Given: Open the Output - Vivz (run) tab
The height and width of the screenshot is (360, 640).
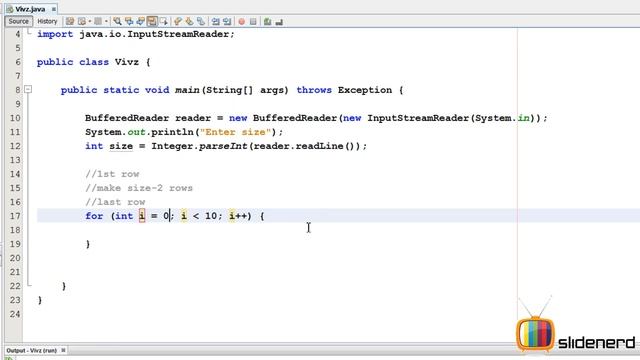Looking at the screenshot, I should [x=31, y=350].
